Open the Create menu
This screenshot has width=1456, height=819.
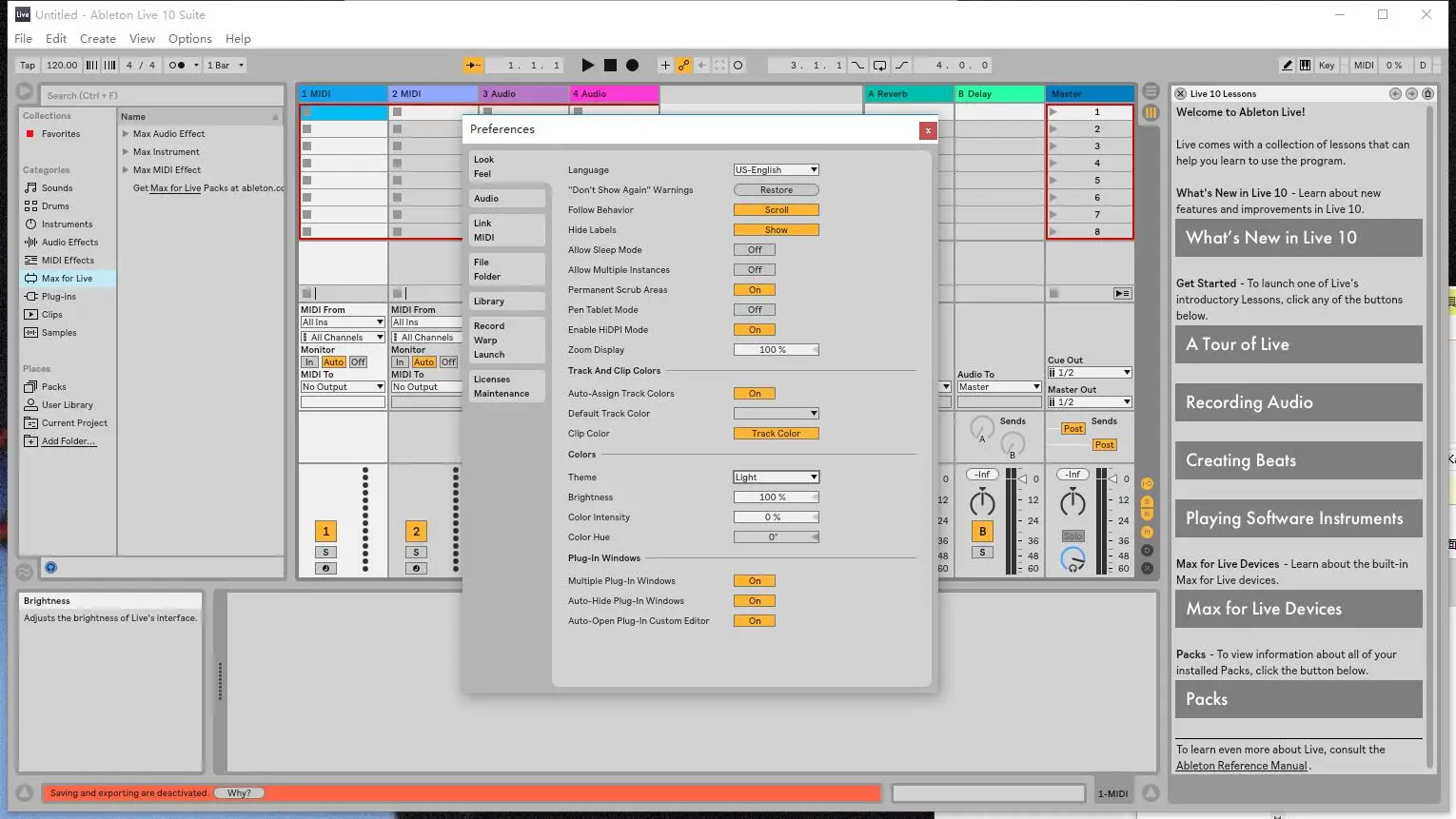(x=98, y=39)
